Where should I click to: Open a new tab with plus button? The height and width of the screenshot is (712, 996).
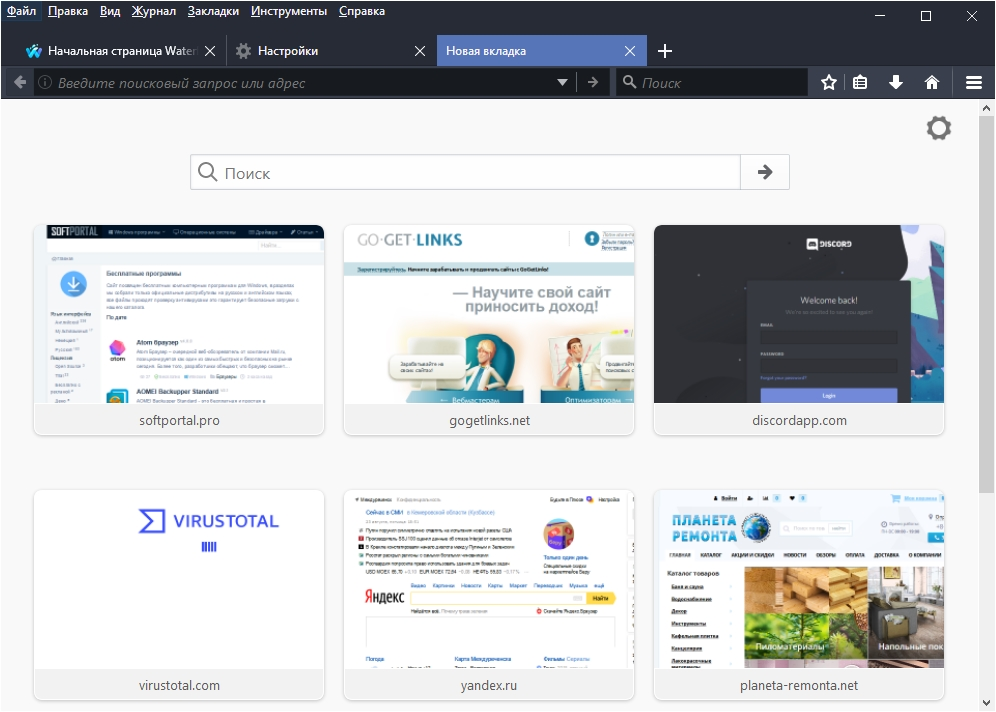tap(664, 51)
